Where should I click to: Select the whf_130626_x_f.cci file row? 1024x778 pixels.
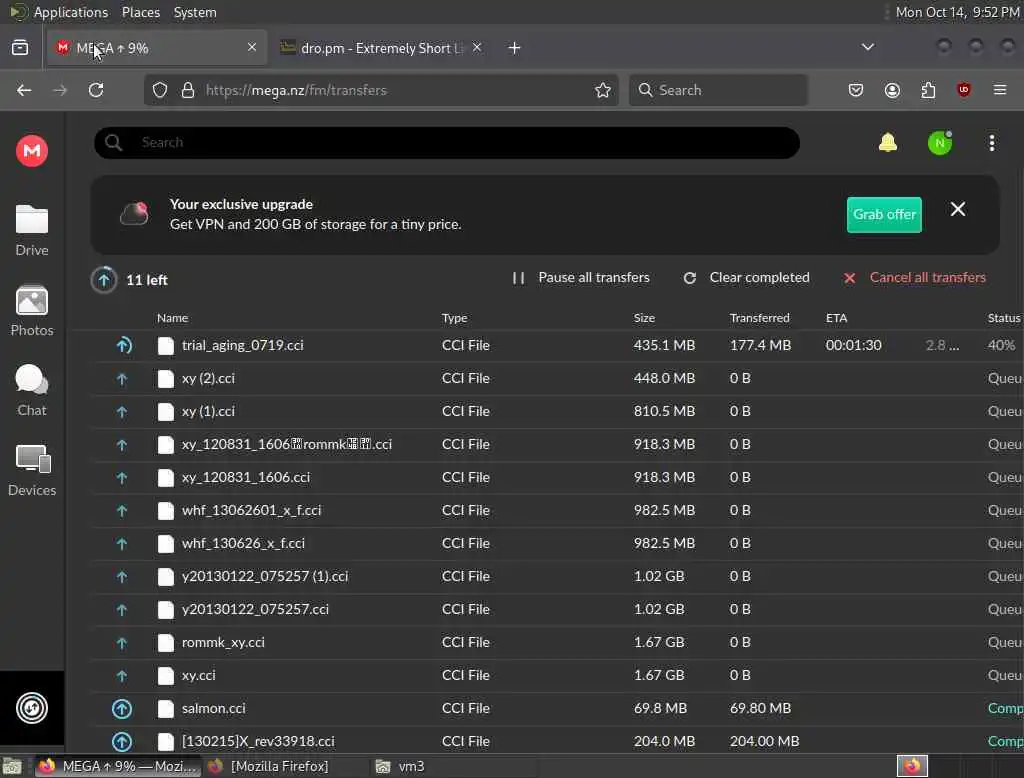point(556,543)
